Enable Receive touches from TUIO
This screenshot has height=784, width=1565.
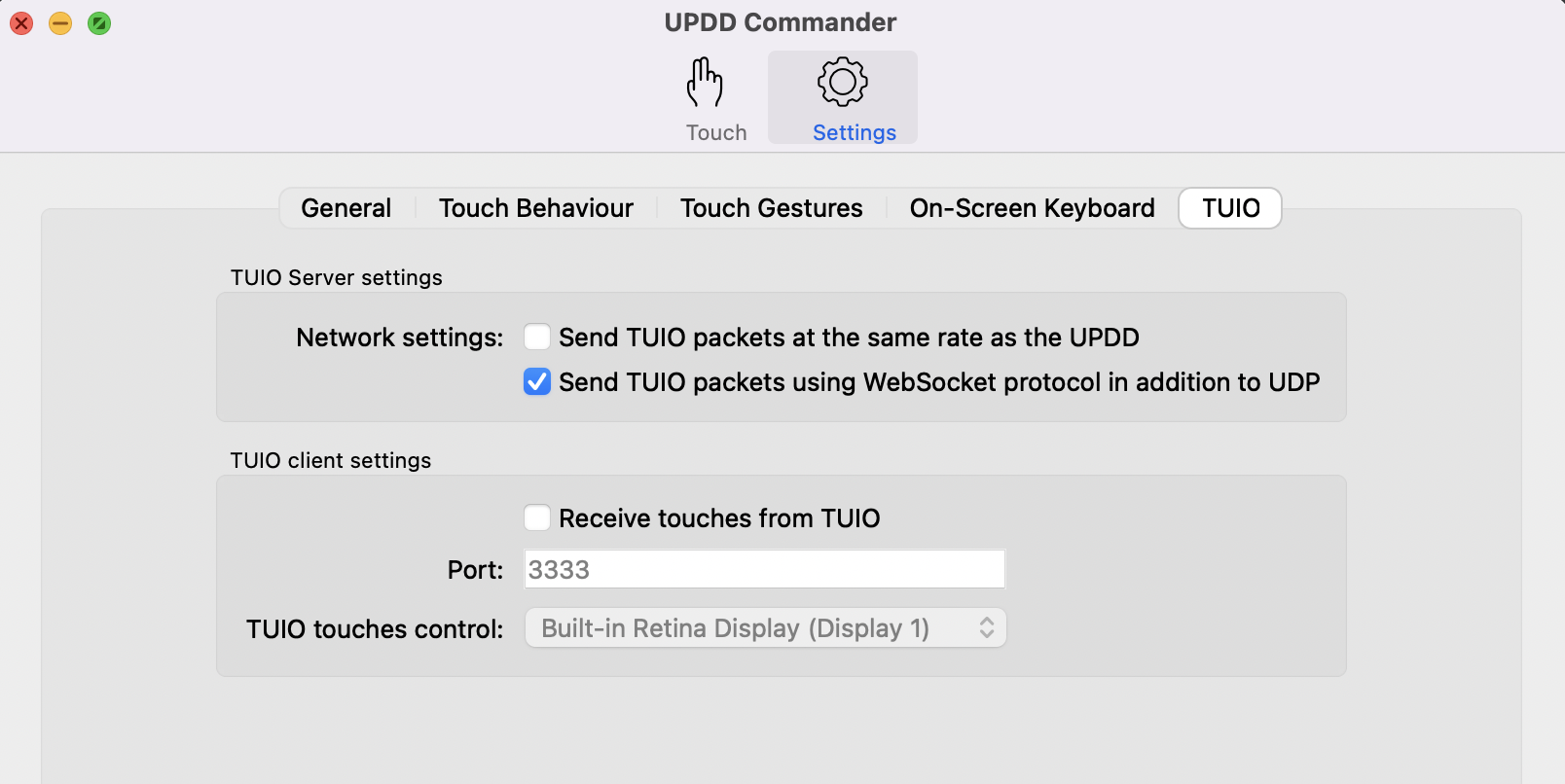(537, 517)
